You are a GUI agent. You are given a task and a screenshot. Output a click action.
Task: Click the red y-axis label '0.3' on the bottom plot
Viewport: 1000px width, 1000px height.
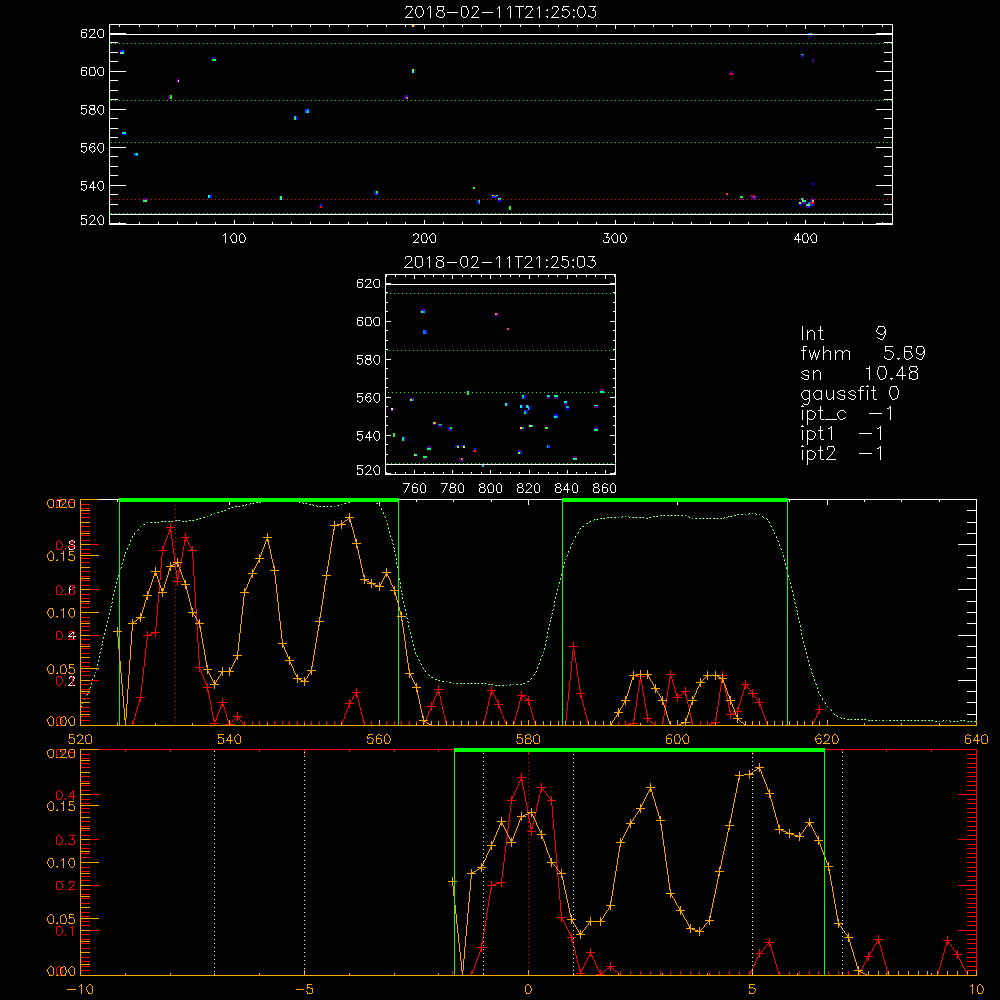pyautogui.click(x=66, y=840)
